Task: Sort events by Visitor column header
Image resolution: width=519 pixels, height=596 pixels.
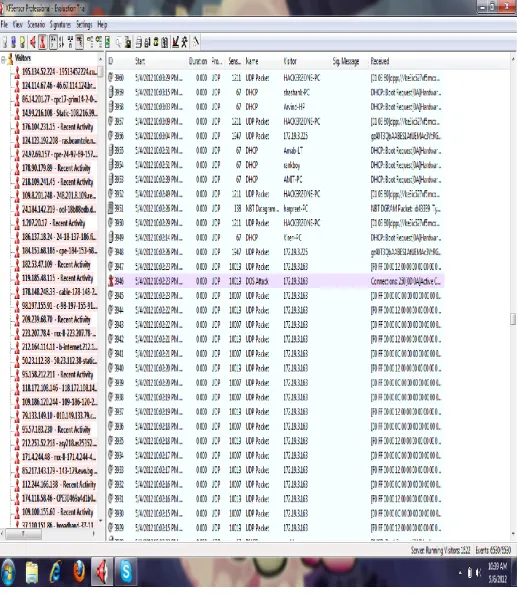Action: (306, 61)
